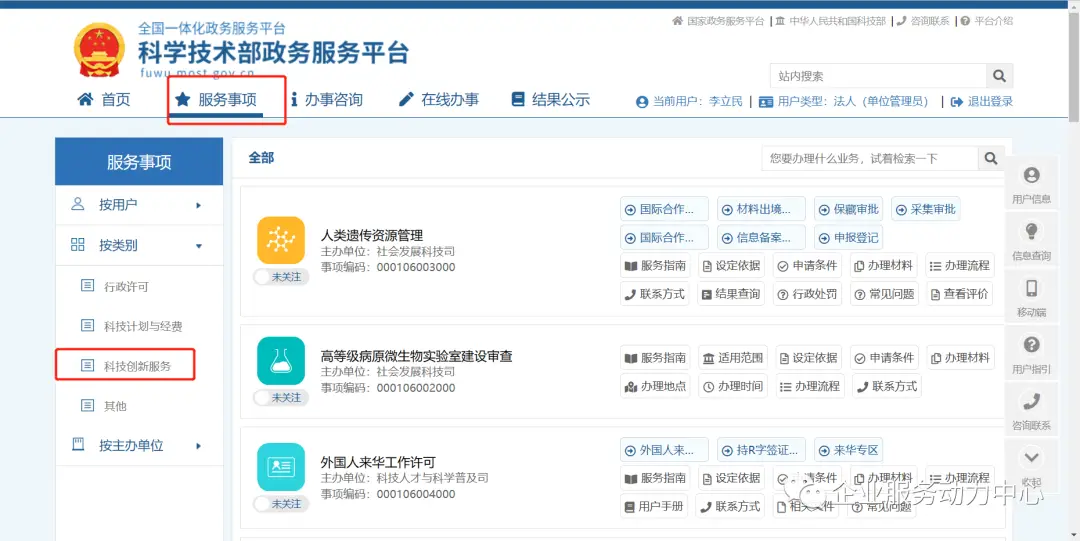Screen dimensions: 1080x541
Task: Click the 退出登录 link
Action: click(981, 101)
